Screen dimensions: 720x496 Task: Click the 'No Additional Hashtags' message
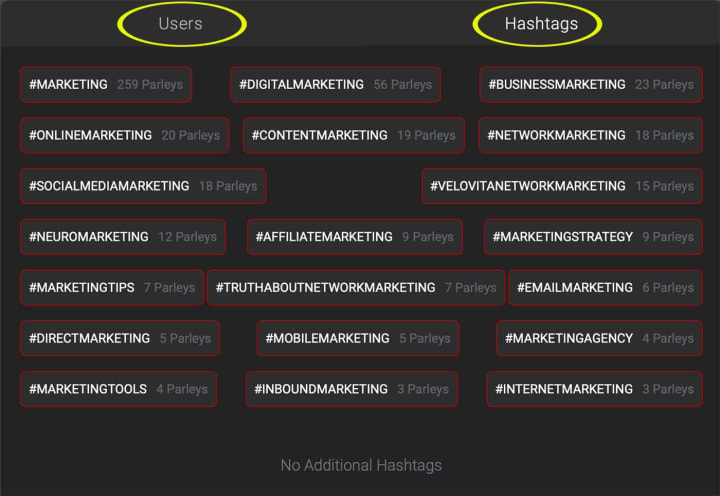tap(361, 465)
